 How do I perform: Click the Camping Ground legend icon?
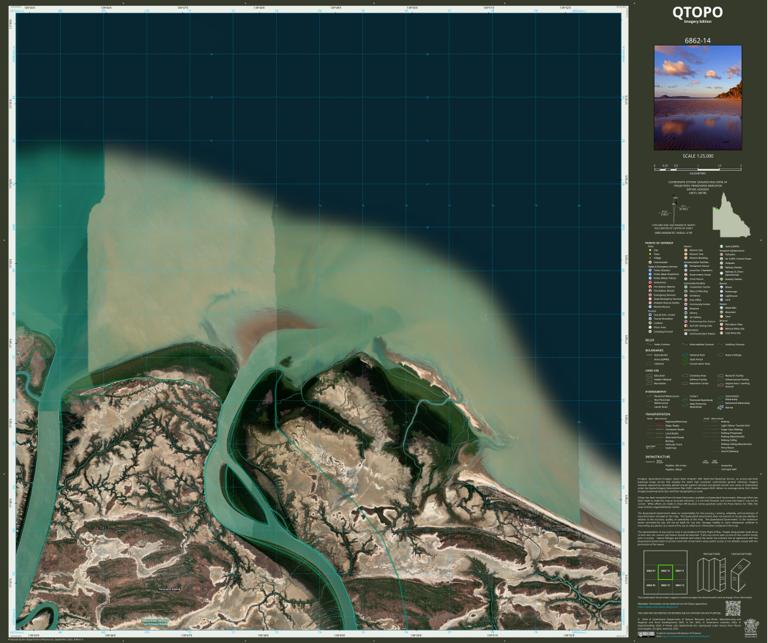coord(650,332)
